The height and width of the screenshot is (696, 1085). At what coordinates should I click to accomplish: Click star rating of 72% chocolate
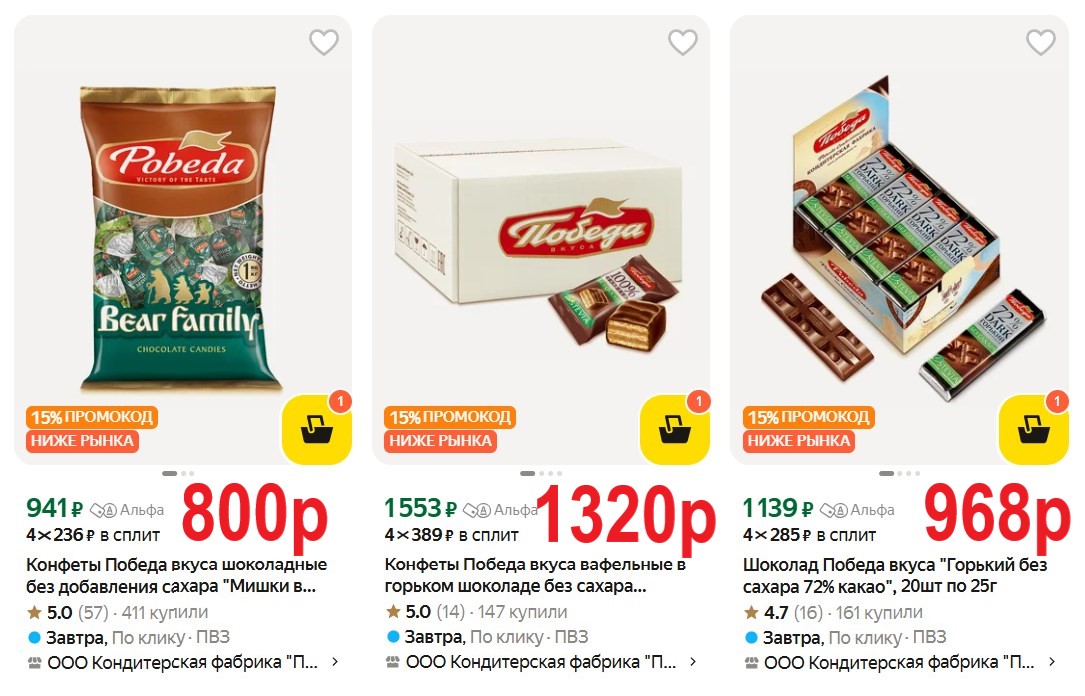[751, 612]
